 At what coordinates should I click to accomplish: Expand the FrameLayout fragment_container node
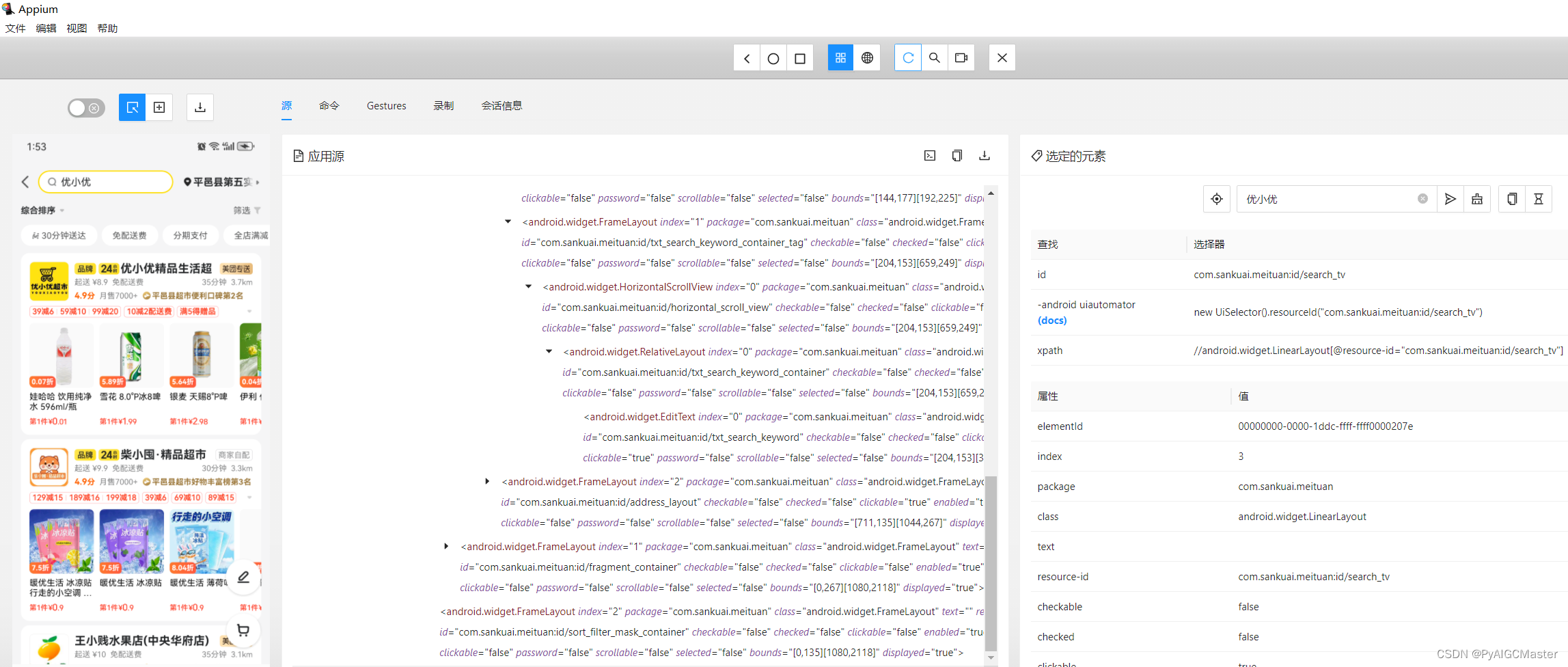click(x=446, y=546)
